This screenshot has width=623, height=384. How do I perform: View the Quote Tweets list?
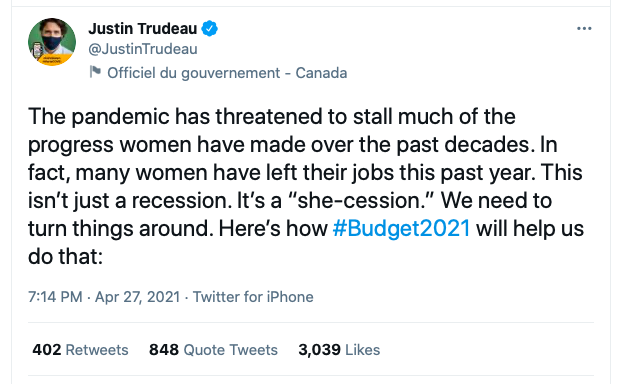(230, 350)
